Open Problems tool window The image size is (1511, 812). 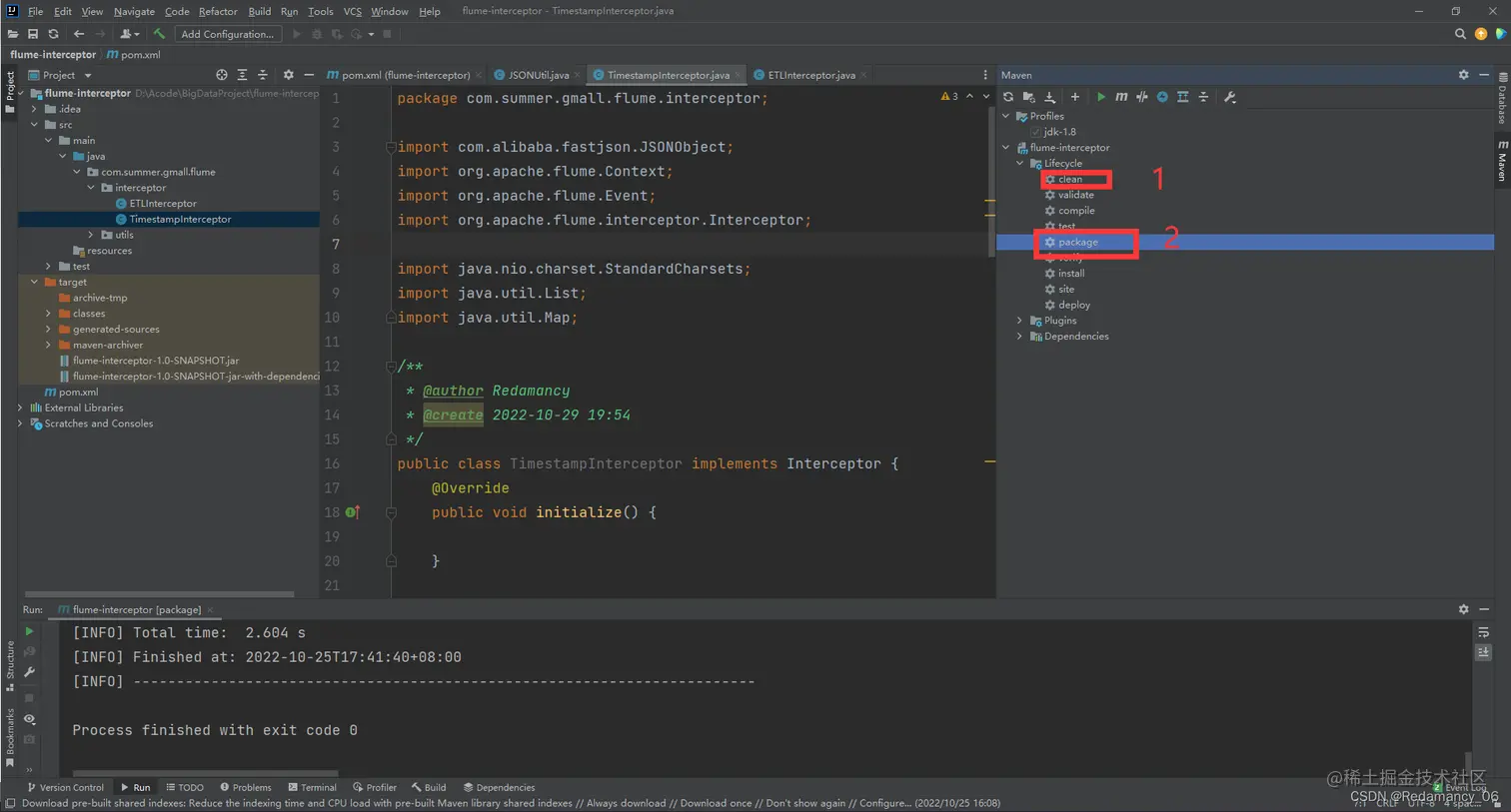click(245, 787)
